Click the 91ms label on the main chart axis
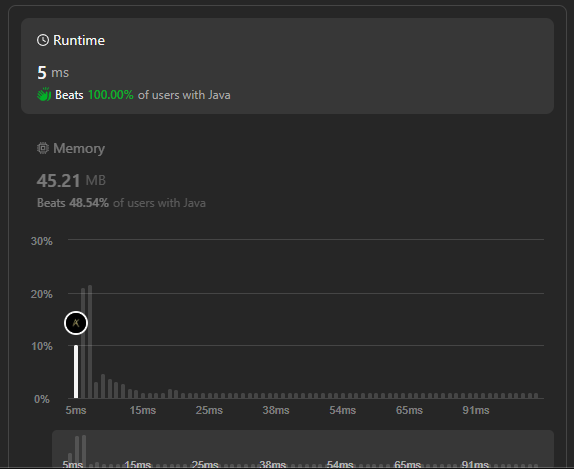 coord(476,410)
